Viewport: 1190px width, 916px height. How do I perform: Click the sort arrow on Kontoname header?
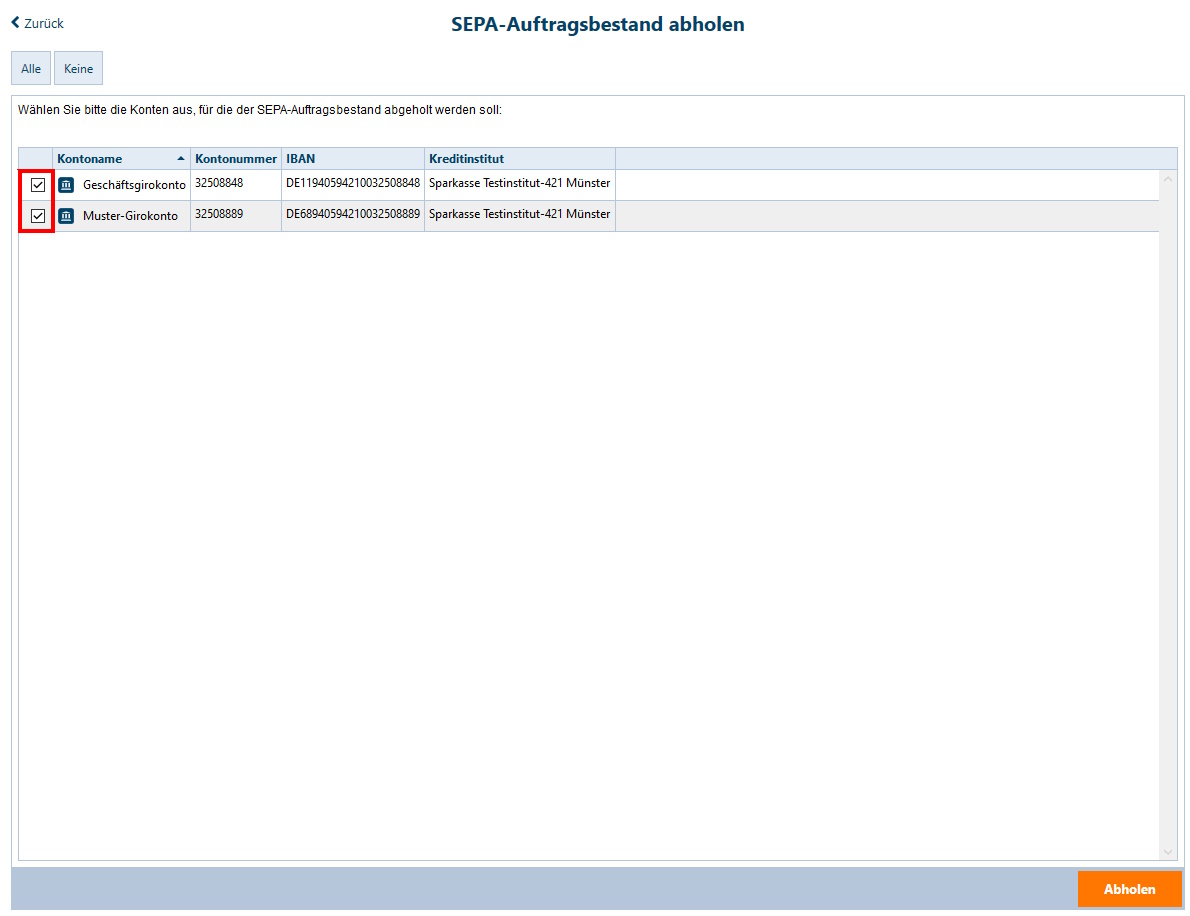coord(179,158)
